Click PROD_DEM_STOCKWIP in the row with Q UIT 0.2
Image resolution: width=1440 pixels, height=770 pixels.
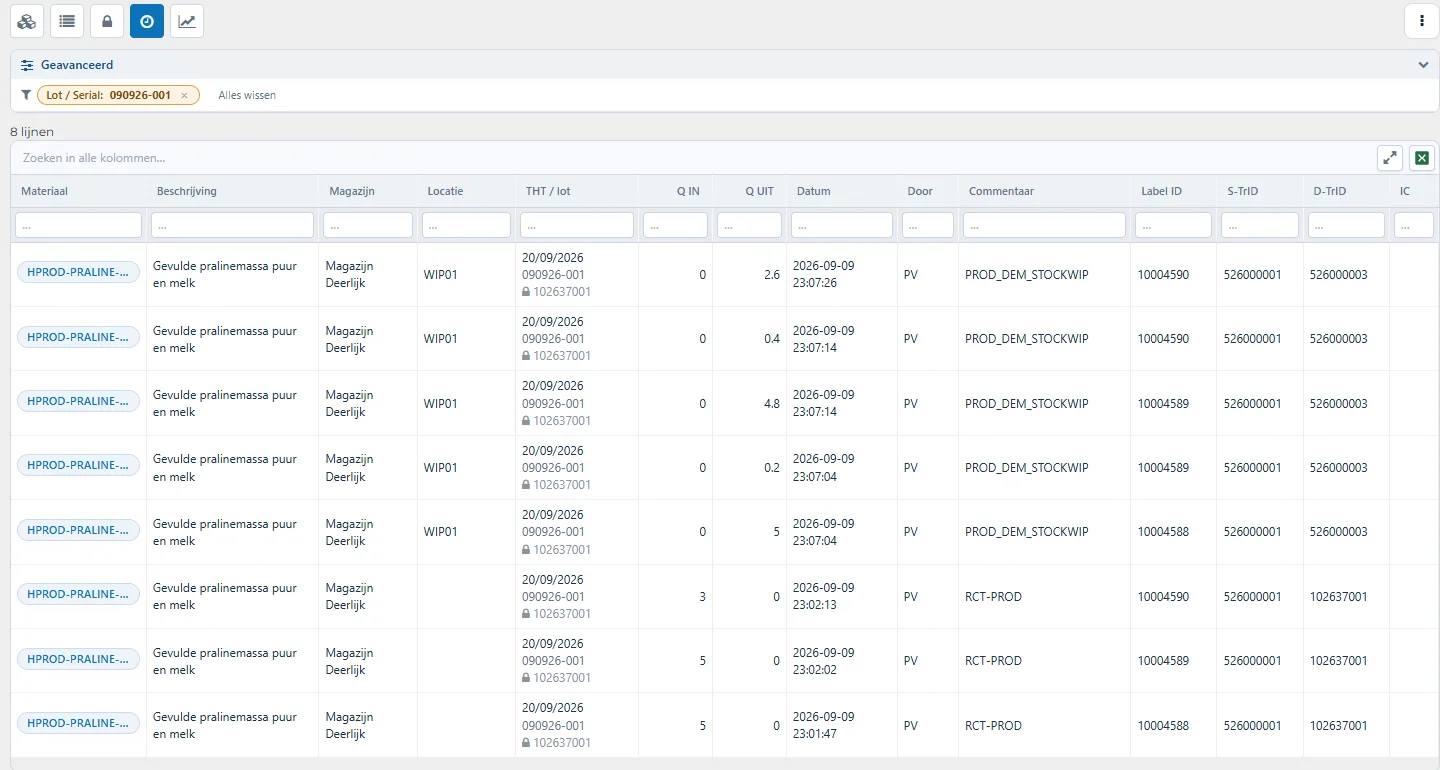[x=1026, y=467]
